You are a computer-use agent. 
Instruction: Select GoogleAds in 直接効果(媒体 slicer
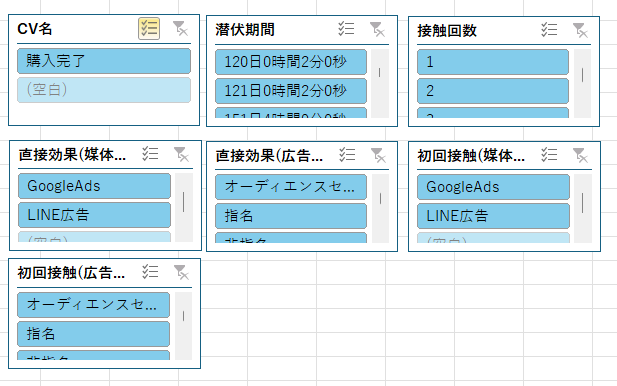94,186
